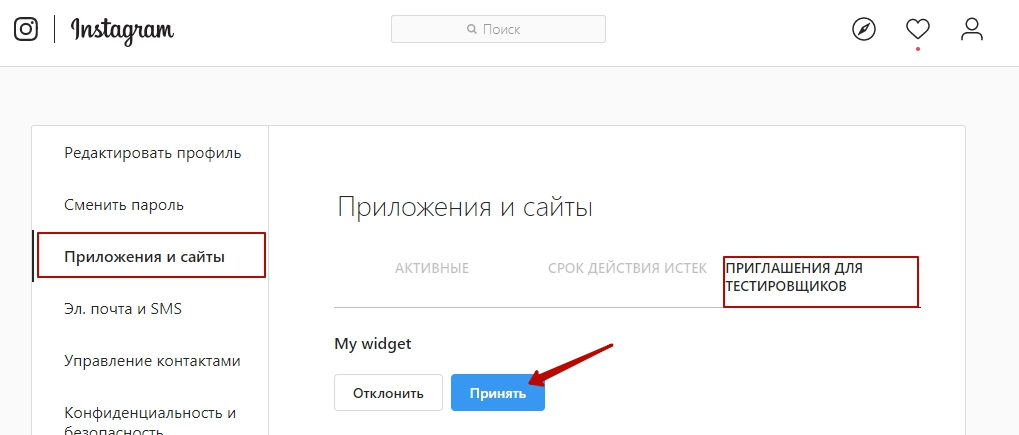Click the Instagram wordmark logo
1019x435 pixels.
(122, 31)
